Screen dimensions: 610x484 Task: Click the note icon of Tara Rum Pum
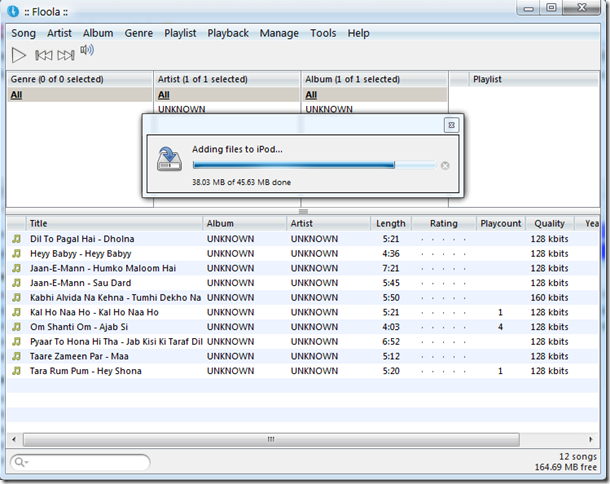tap(16, 371)
